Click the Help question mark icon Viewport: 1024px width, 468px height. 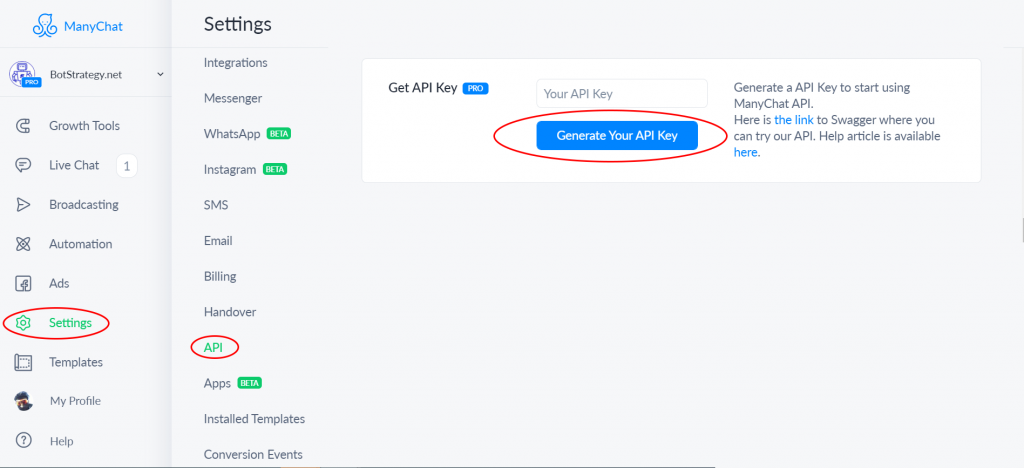point(24,441)
